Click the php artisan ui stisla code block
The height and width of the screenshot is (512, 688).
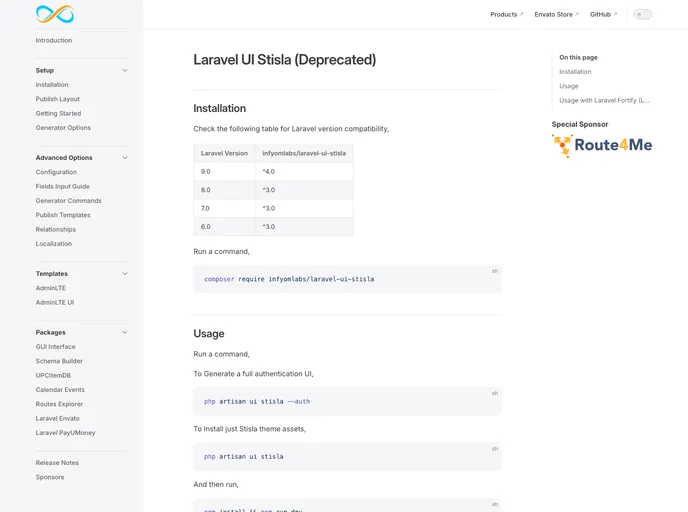(347, 456)
